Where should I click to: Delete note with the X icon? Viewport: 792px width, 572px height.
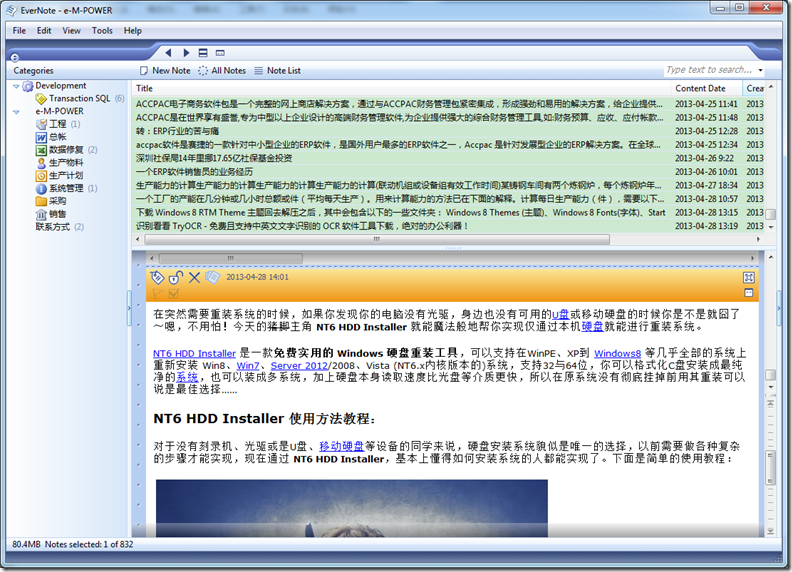(194, 277)
